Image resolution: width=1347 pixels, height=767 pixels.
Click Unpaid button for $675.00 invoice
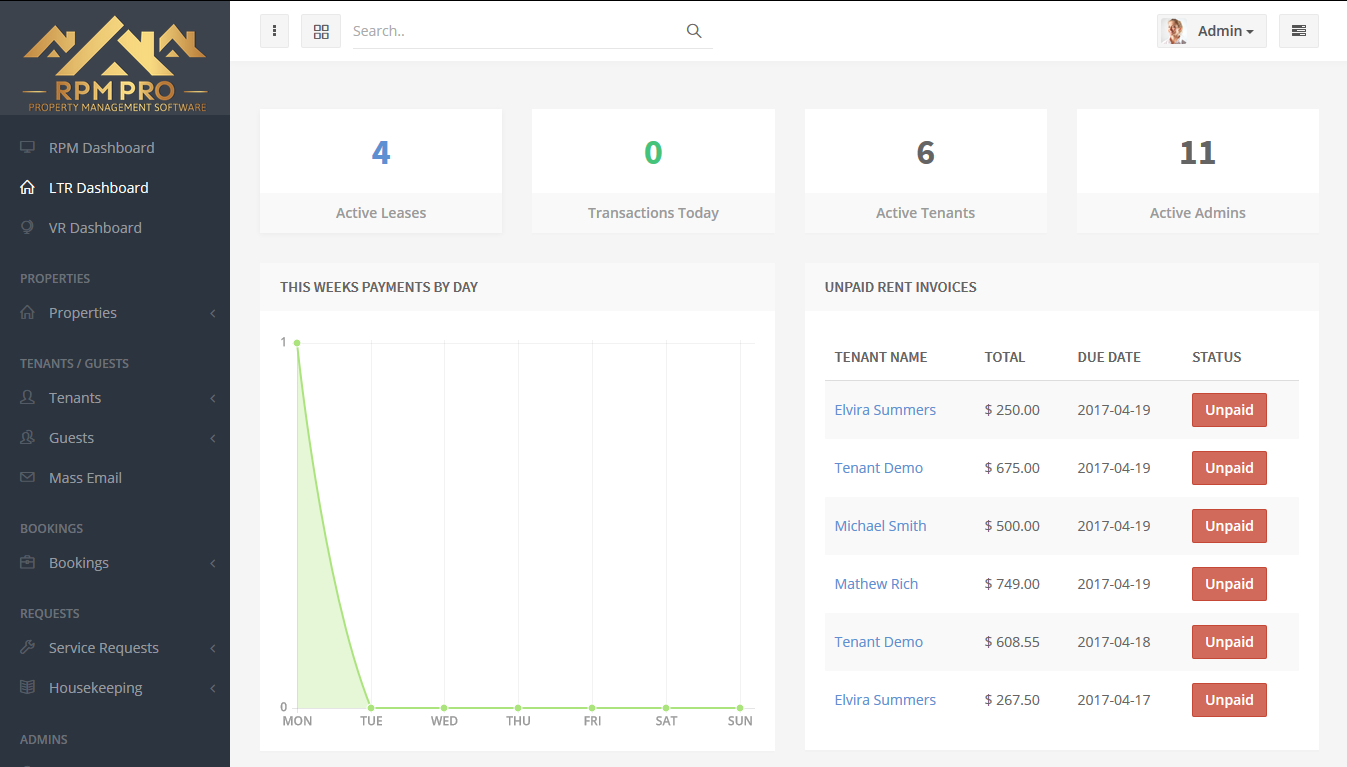point(1229,468)
